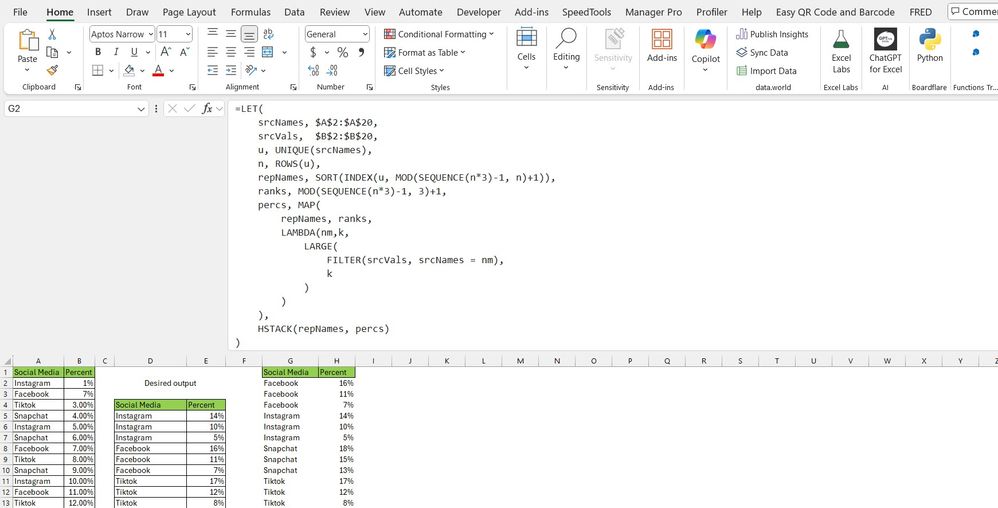Image resolution: width=998 pixels, height=508 pixels.
Task: Click Top Align icon
Action: pos(213,34)
